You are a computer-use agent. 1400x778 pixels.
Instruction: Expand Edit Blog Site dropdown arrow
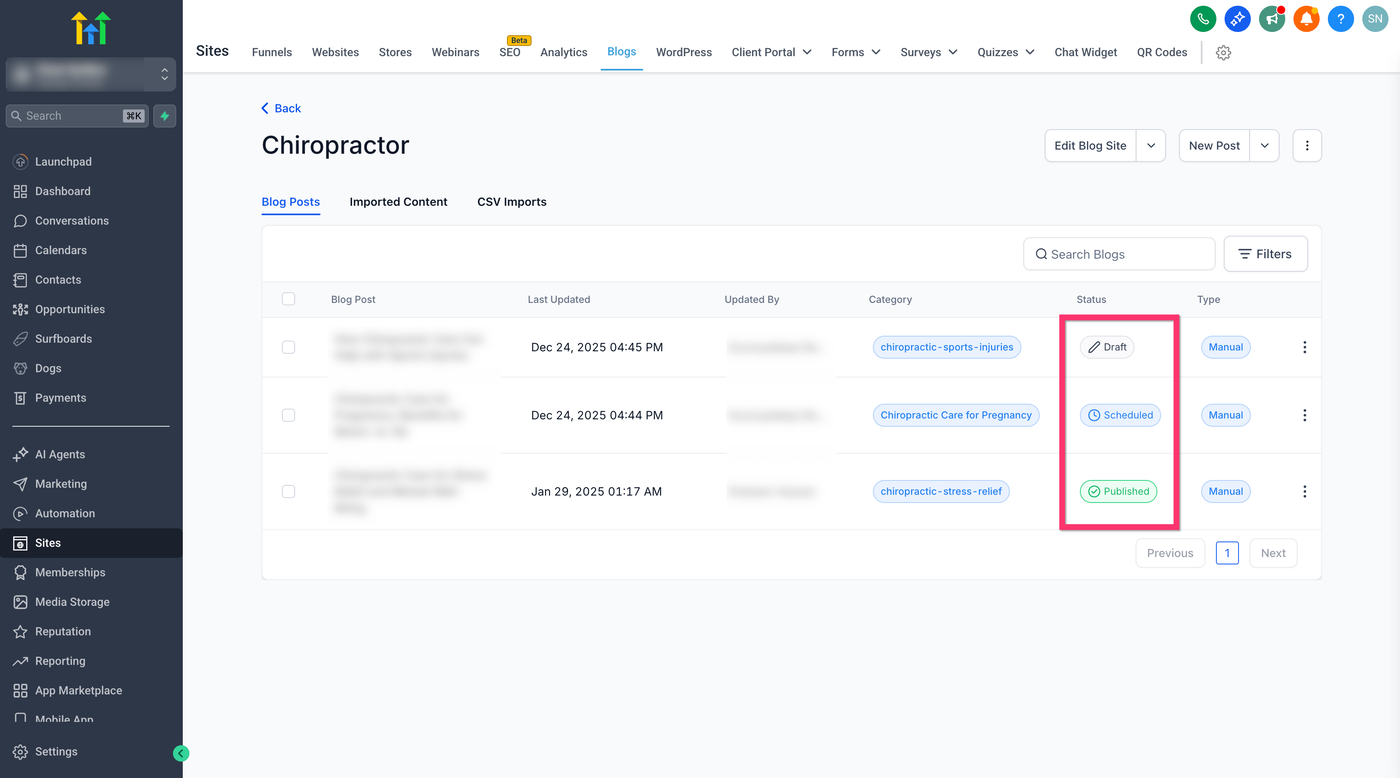pyautogui.click(x=1151, y=146)
